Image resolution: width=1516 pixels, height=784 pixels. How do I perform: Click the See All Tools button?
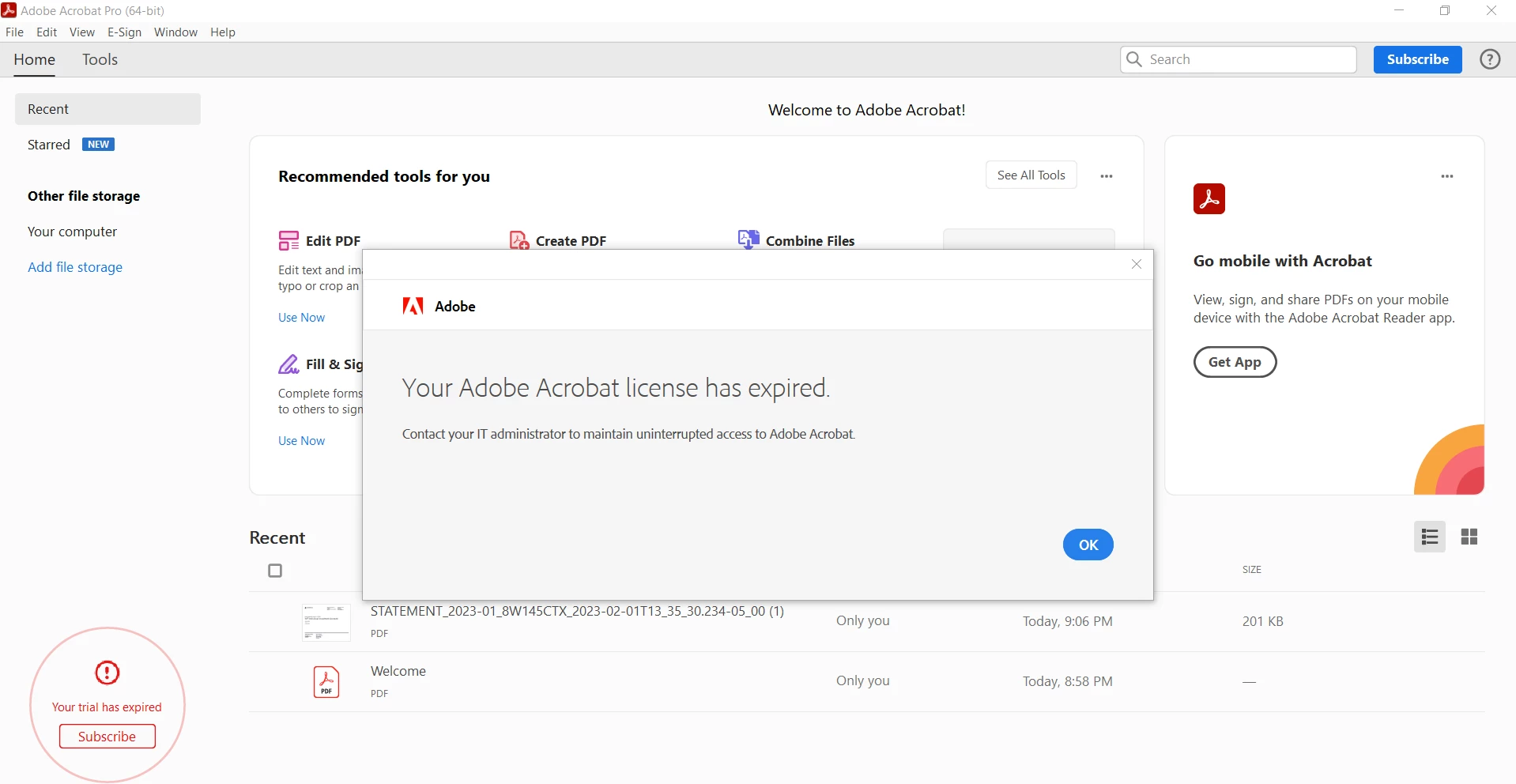tap(1031, 175)
